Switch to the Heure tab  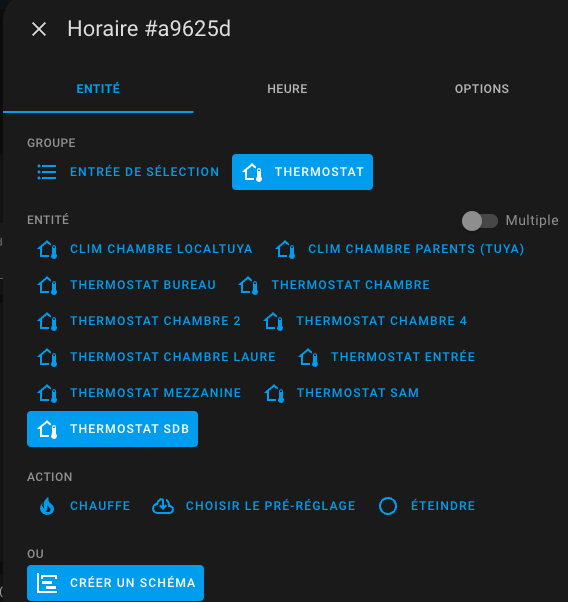[287, 89]
